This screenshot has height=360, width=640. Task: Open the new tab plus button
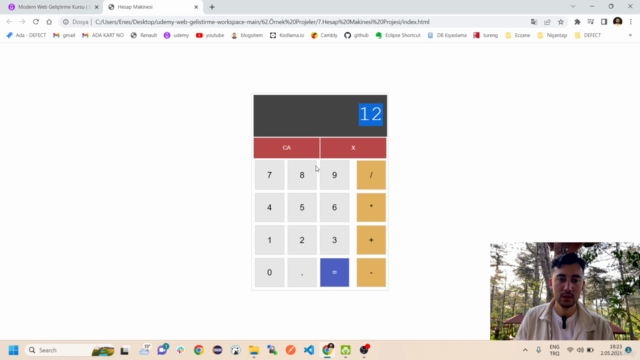point(212,7)
